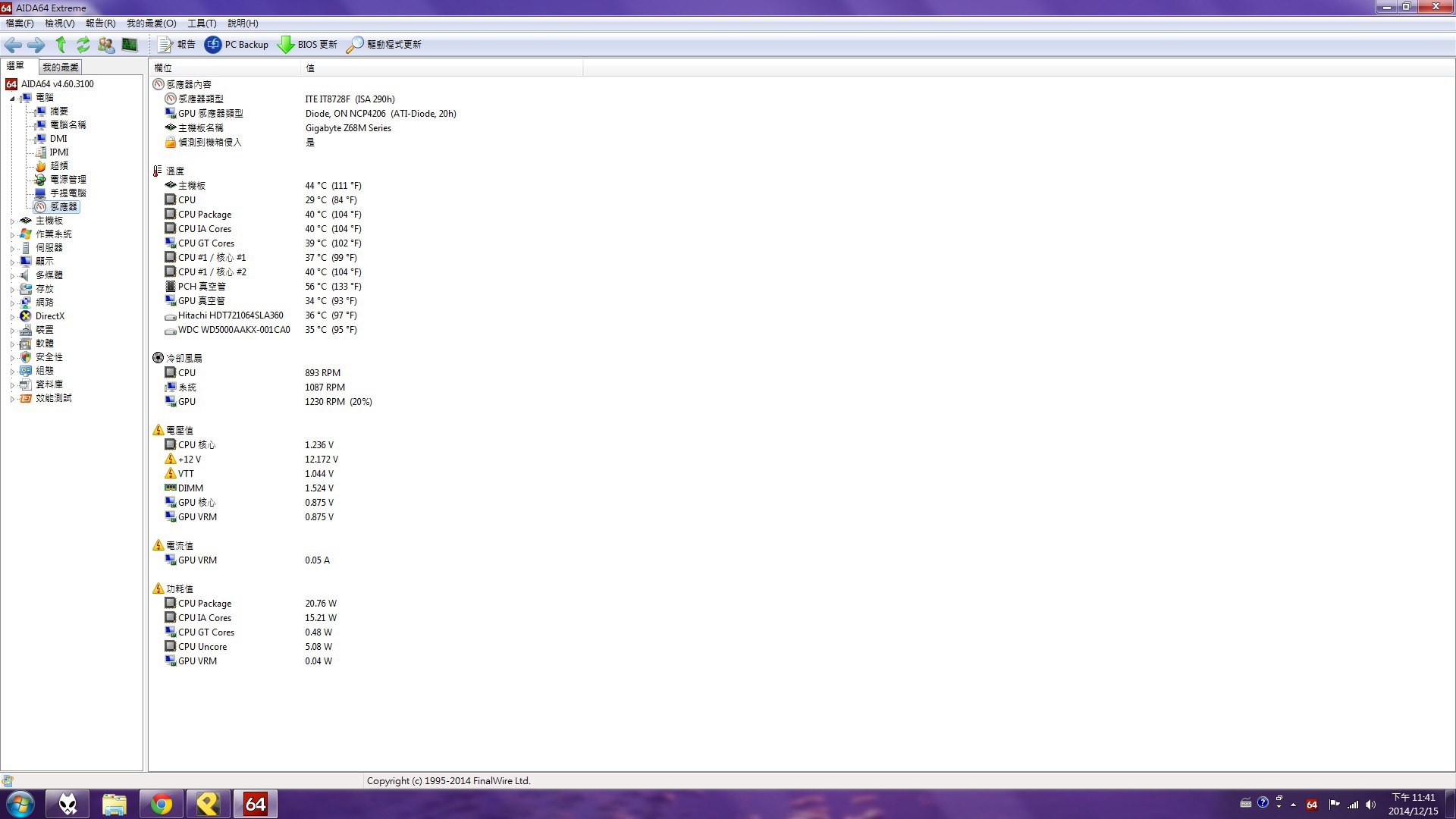Collapse the 電腦 tree node

click(x=12, y=99)
